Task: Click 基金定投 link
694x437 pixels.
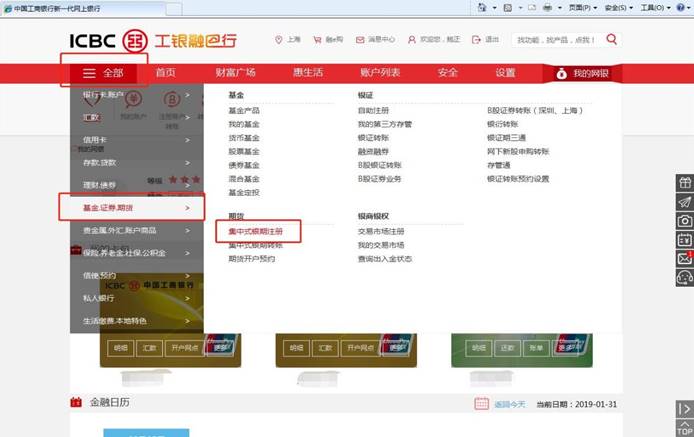Action: 244,193
